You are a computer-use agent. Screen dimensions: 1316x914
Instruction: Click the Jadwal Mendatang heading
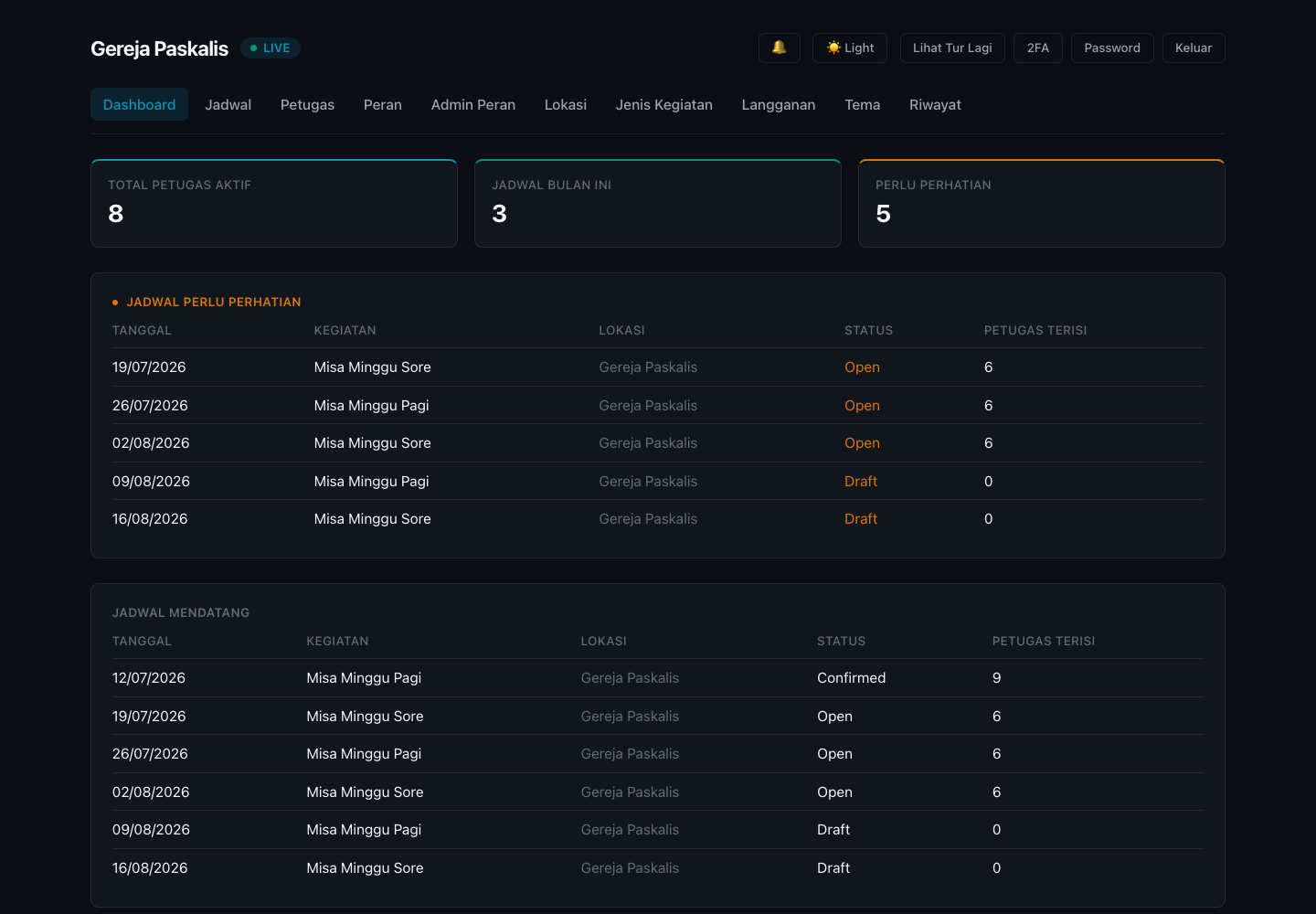[x=181, y=612]
